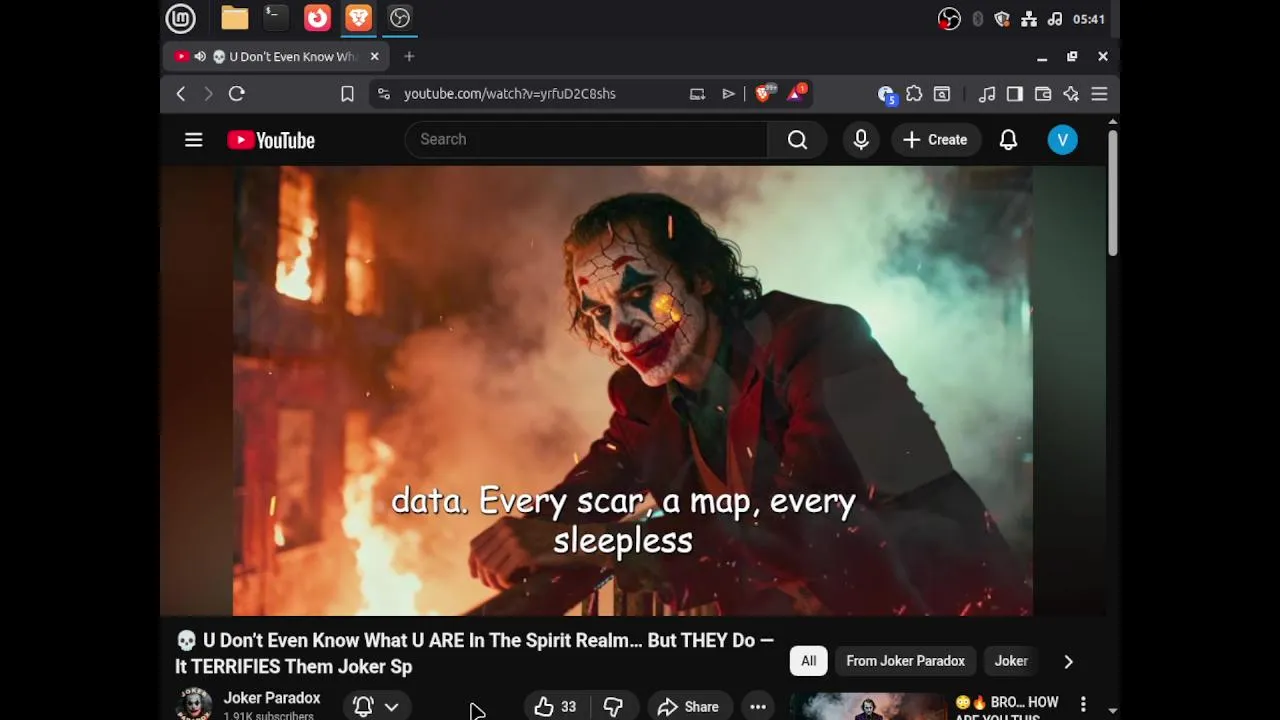Open the Brave main hamburger menu

(x=1099, y=94)
